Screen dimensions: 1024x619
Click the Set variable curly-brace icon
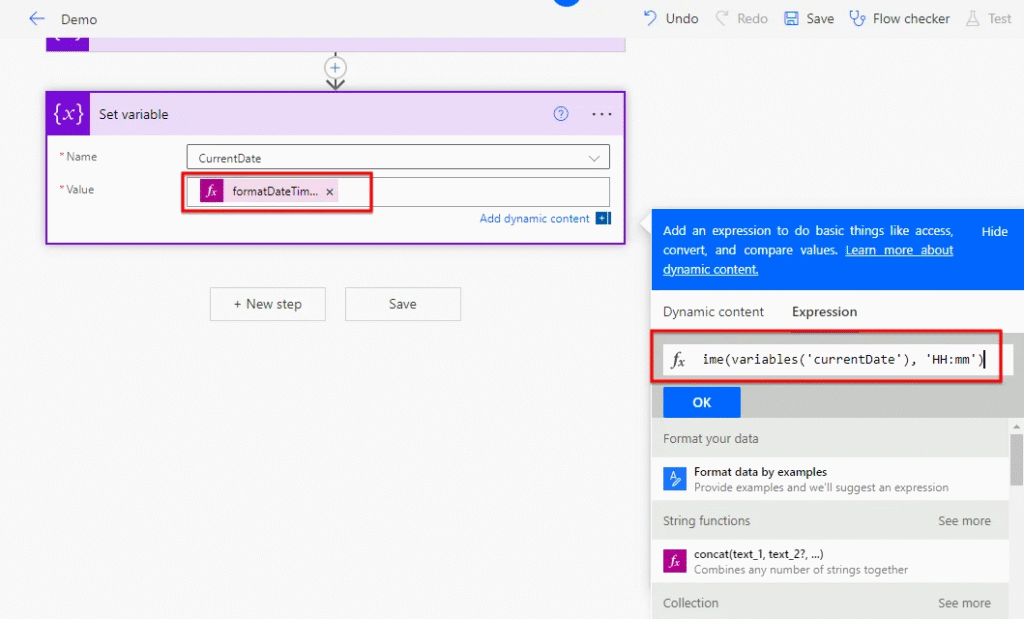pyautogui.click(x=69, y=114)
